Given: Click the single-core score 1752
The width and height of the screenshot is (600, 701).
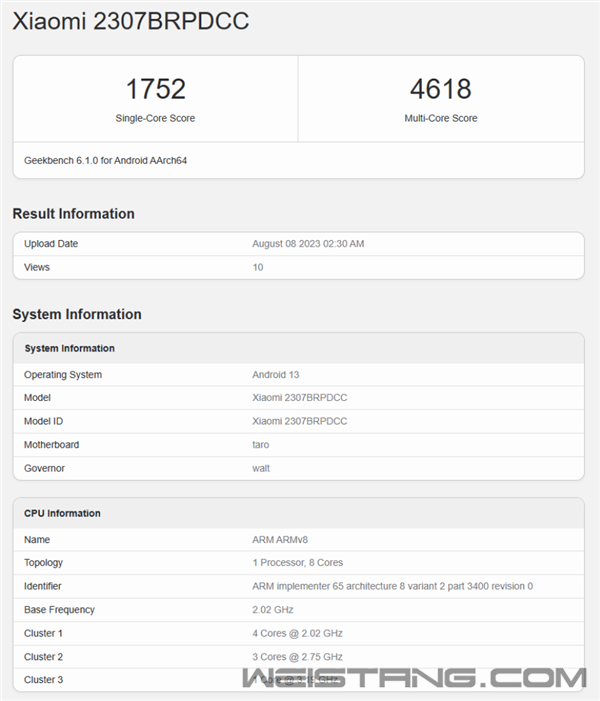Looking at the screenshot, I should click(x=155, y=89).
